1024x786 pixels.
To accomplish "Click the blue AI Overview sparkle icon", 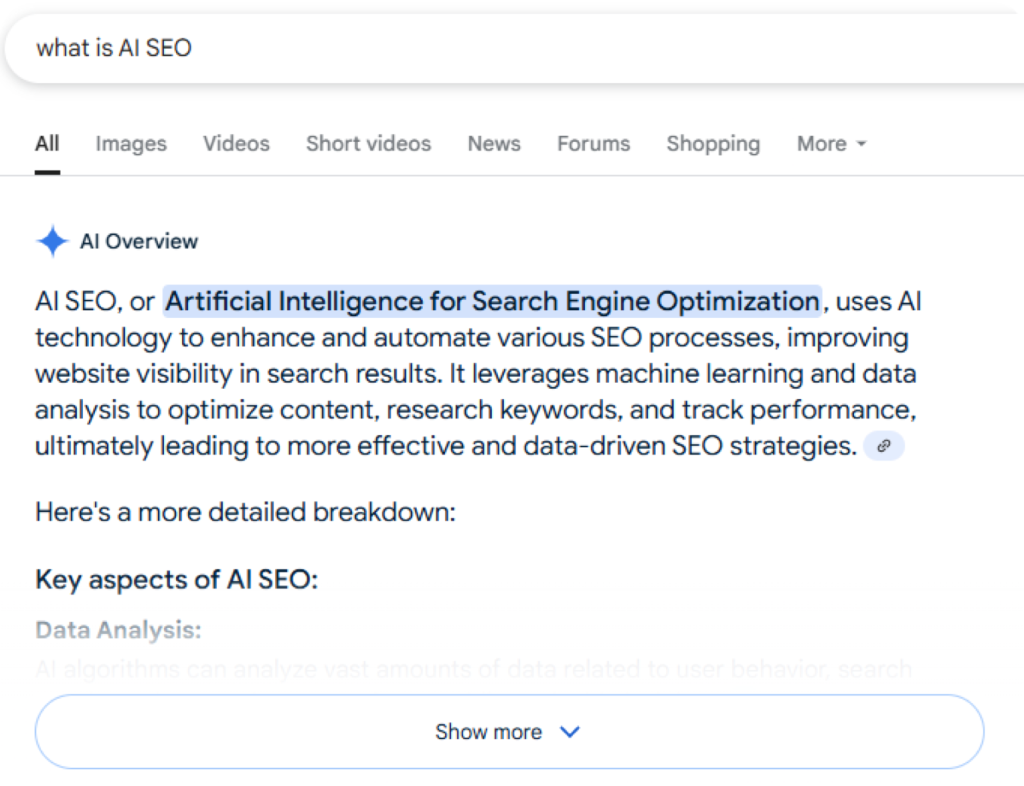I will 51,241.
